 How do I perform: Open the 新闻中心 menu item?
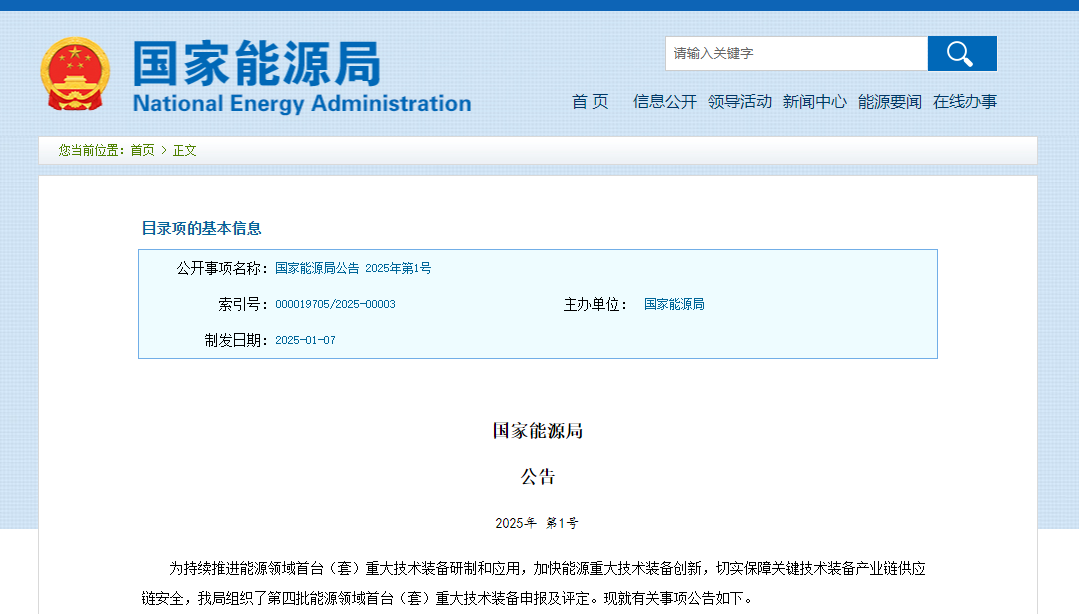(x=814, y=102)
